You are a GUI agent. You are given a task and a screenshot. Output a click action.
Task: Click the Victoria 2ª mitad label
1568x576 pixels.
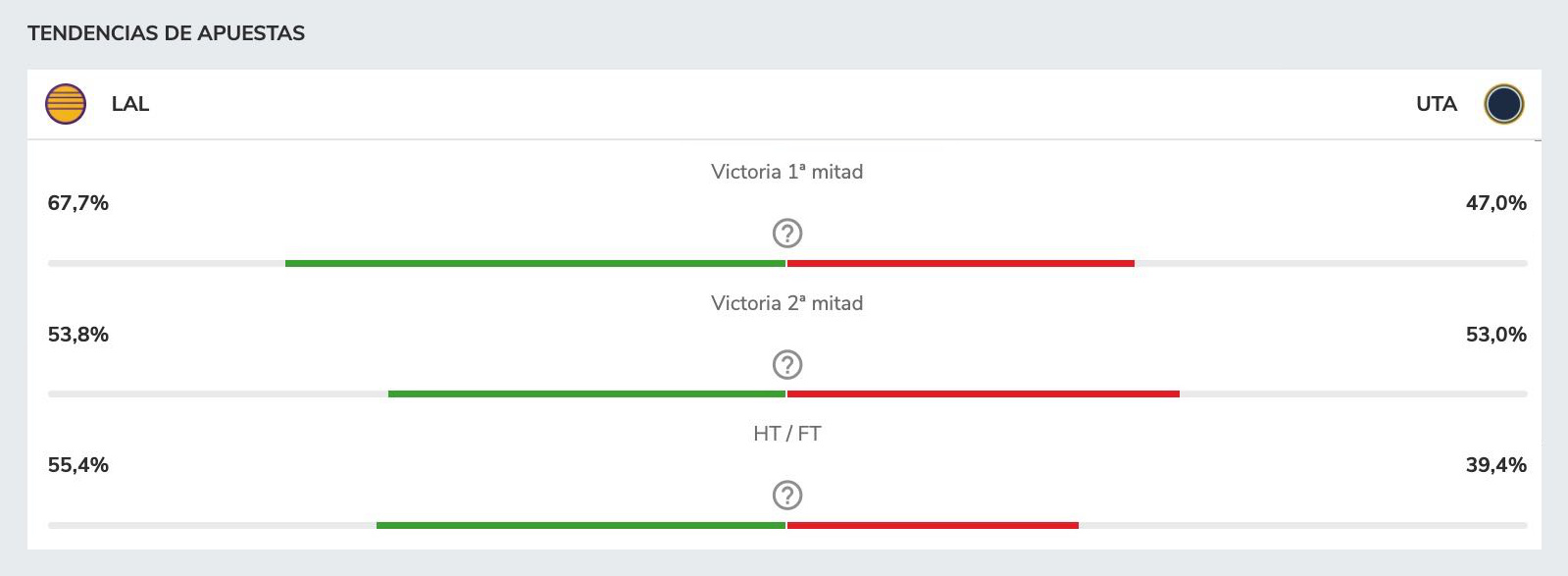(x=787, y=303)
